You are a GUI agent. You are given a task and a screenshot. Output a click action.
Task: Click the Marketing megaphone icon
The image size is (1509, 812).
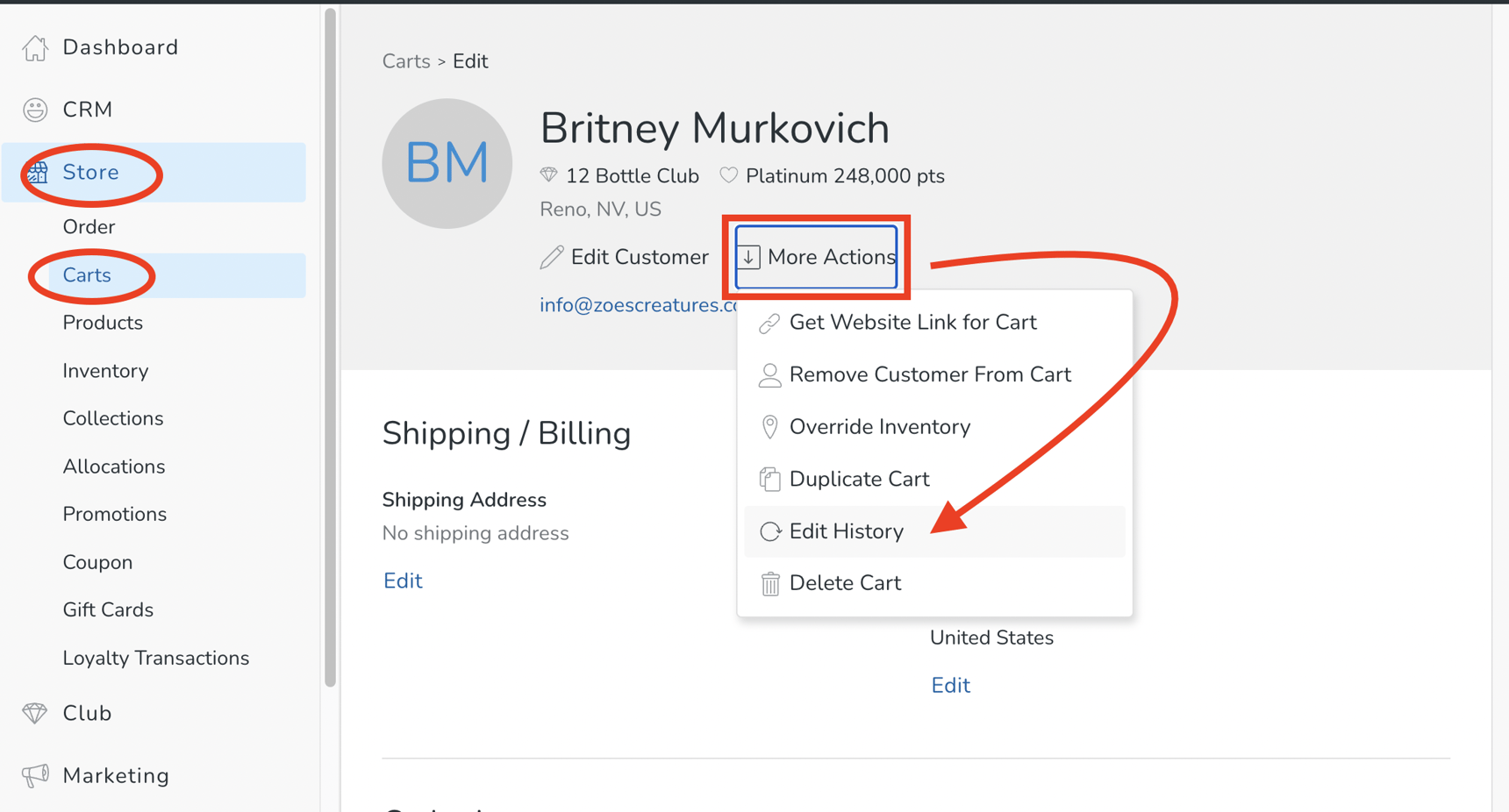pos(35,775)
